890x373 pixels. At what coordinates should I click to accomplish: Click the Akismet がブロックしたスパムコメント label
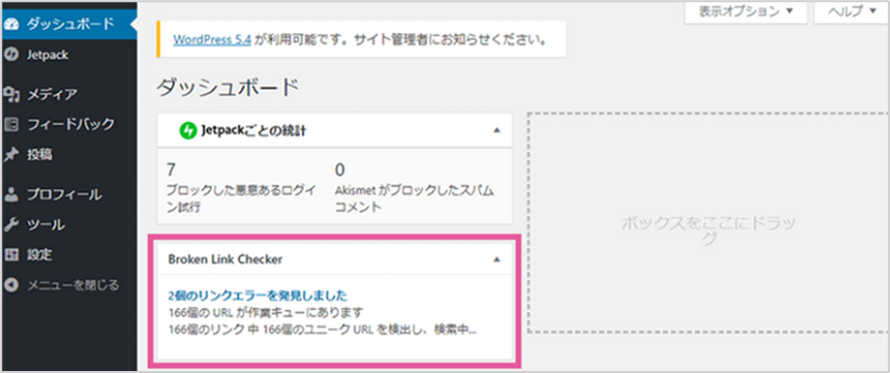414,199
